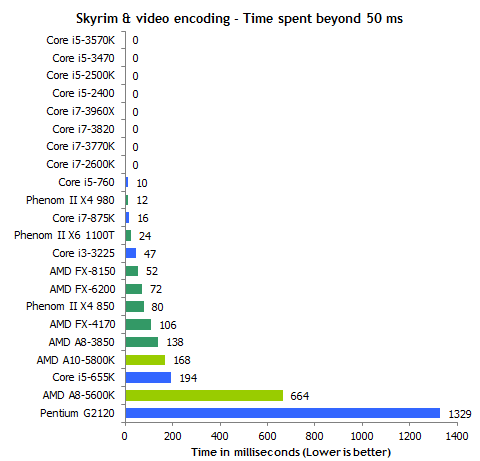The width and height of the screenshot is (480, 461).
Task: Select the blue Core i5-655K bar
Action: (x=148, y=377)
